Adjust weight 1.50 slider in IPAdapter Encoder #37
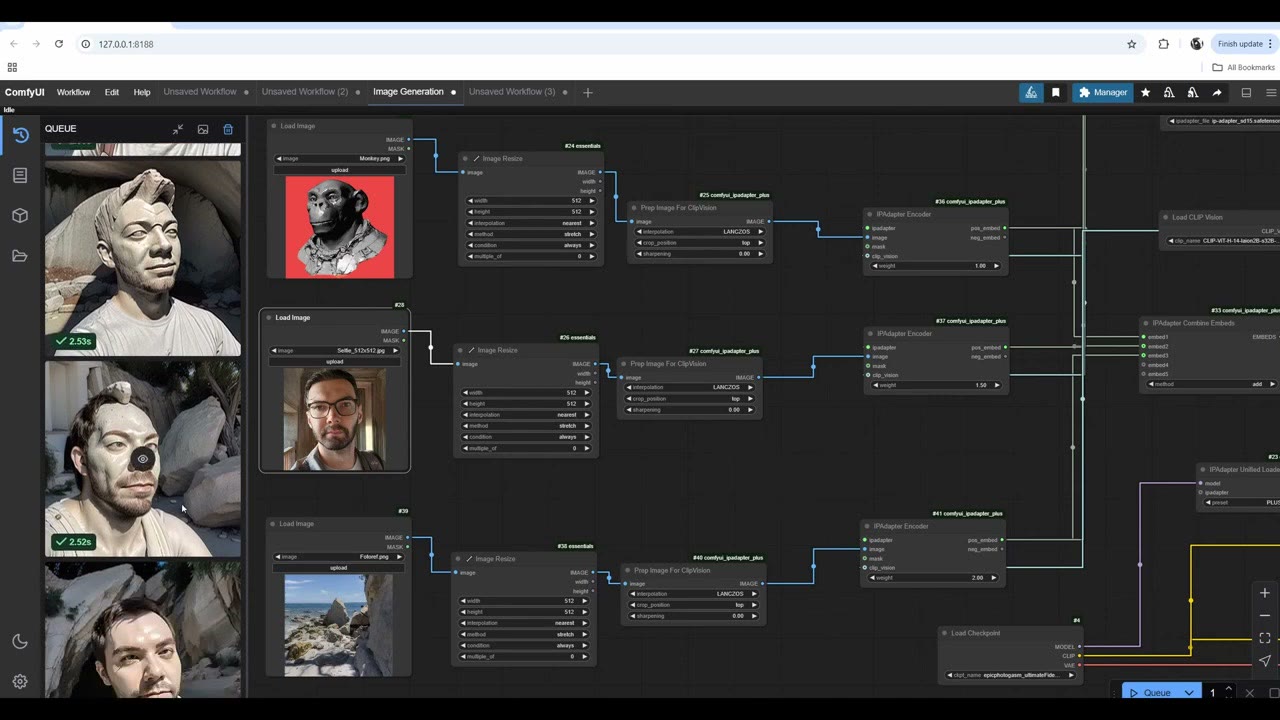 tap(936, 385)
